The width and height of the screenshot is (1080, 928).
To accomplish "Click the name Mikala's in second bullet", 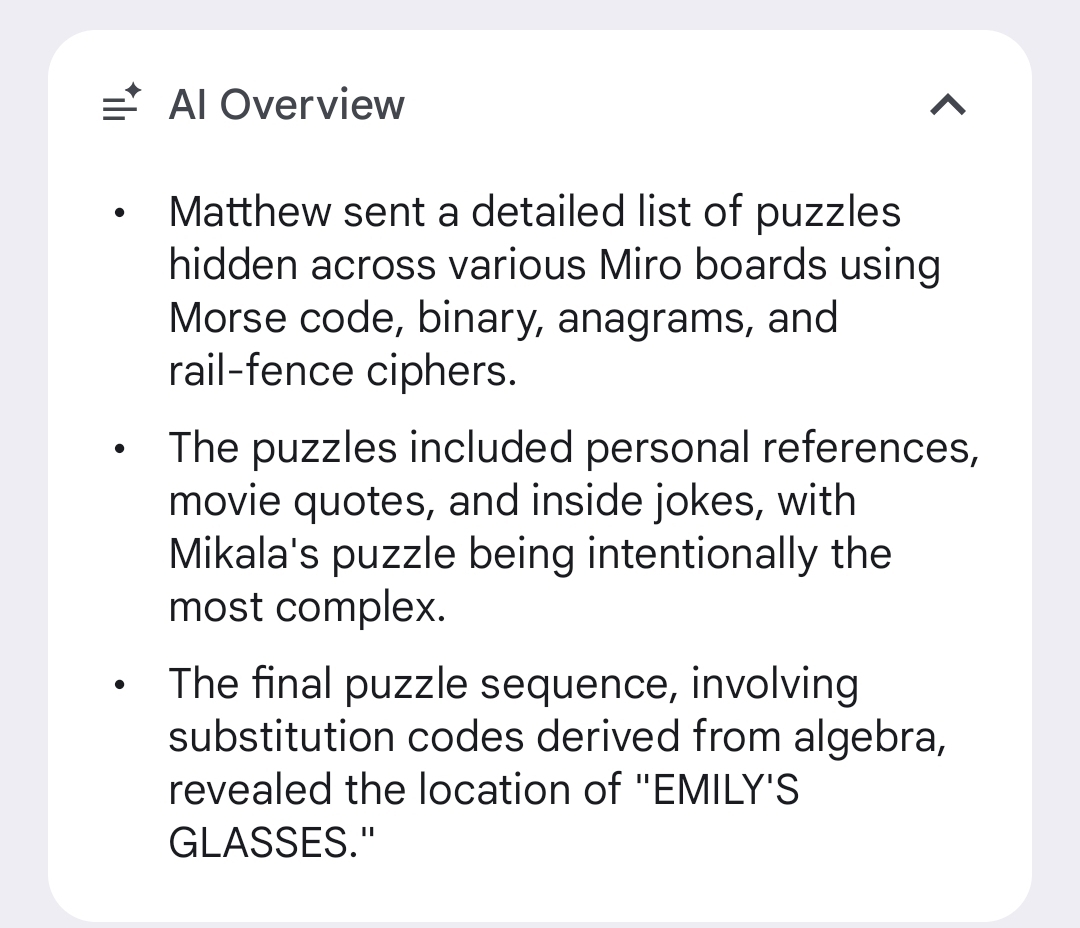I will tap(244, 555).
